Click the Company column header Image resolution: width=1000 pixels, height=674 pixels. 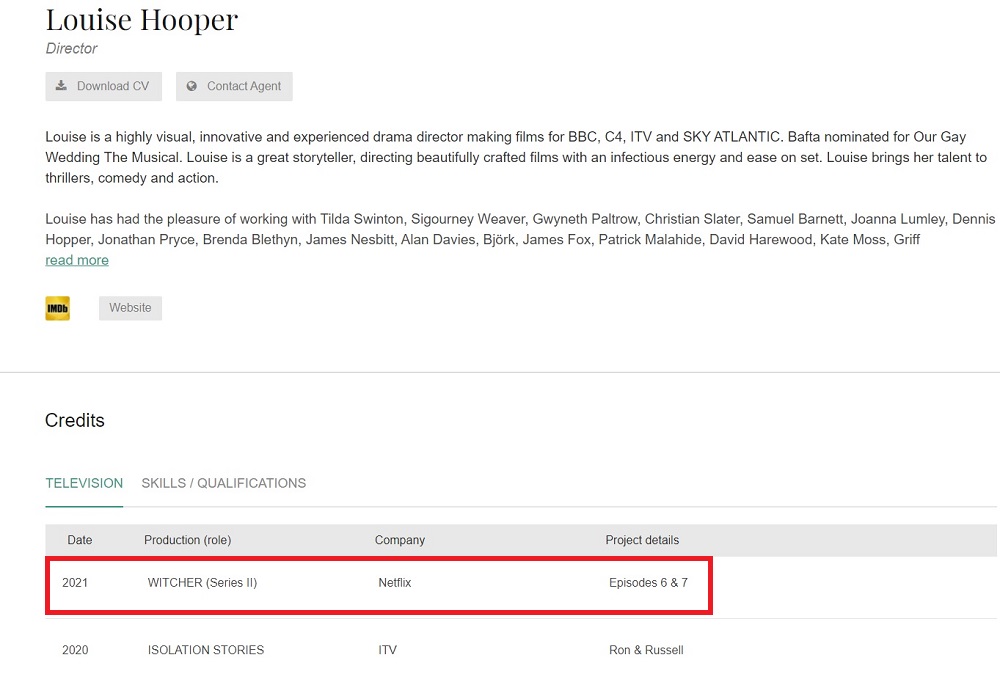point(400,540)
